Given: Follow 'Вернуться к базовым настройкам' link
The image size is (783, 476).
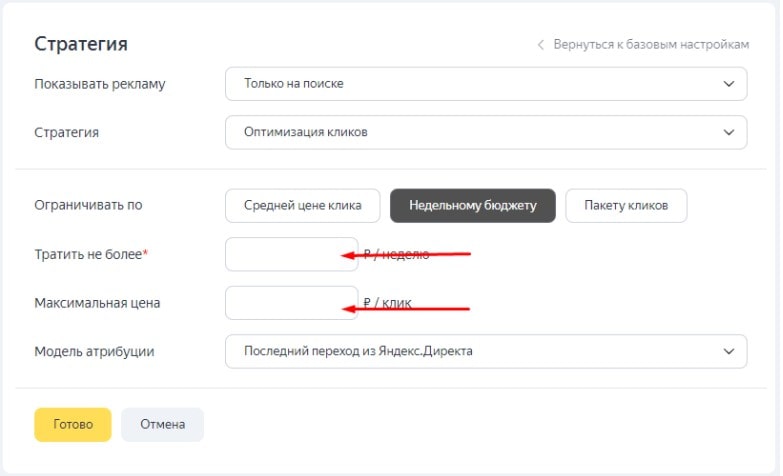Looking at the screenshot, I should pyautogui.click(x=652, y=45).
